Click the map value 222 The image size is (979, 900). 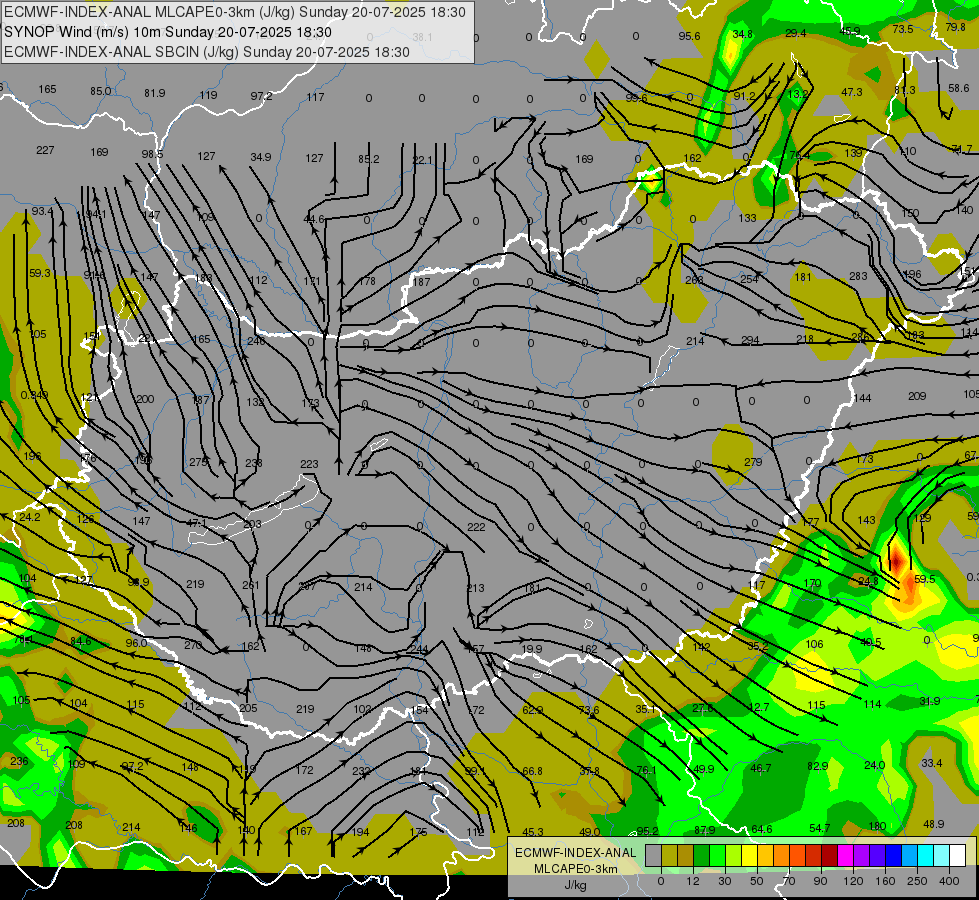click(x=476, y=527)
